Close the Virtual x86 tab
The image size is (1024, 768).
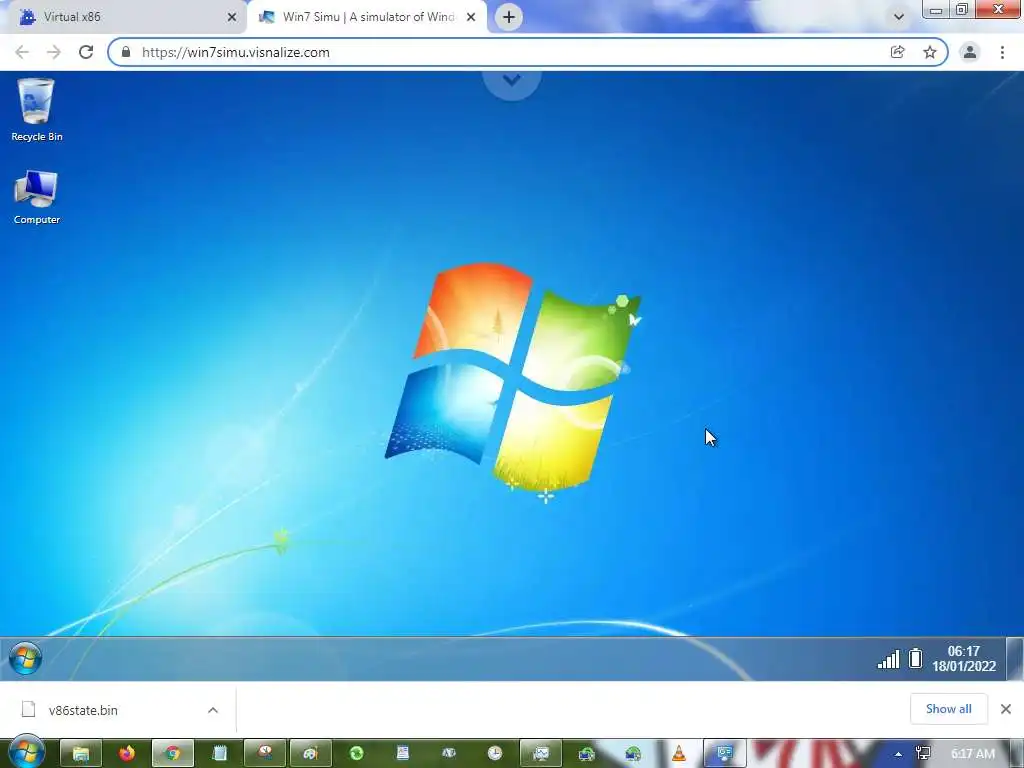click(232, 17)
